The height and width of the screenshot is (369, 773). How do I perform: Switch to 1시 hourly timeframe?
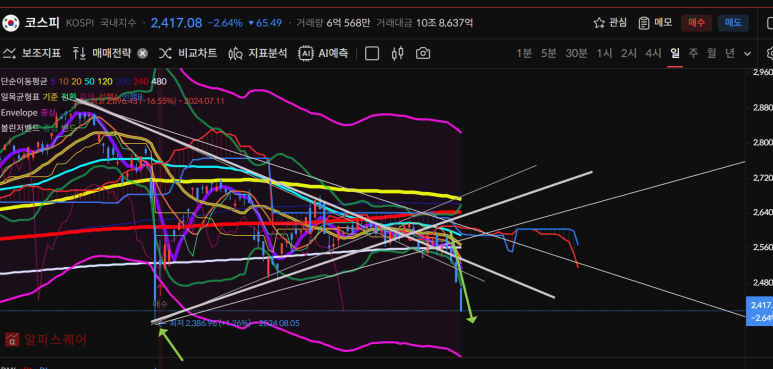coord(604,53)
